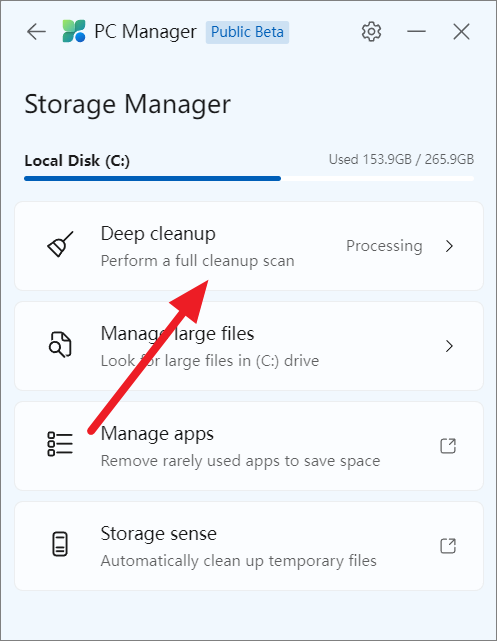Click the Processing status text
497x641 pixels.
point(384,246)
